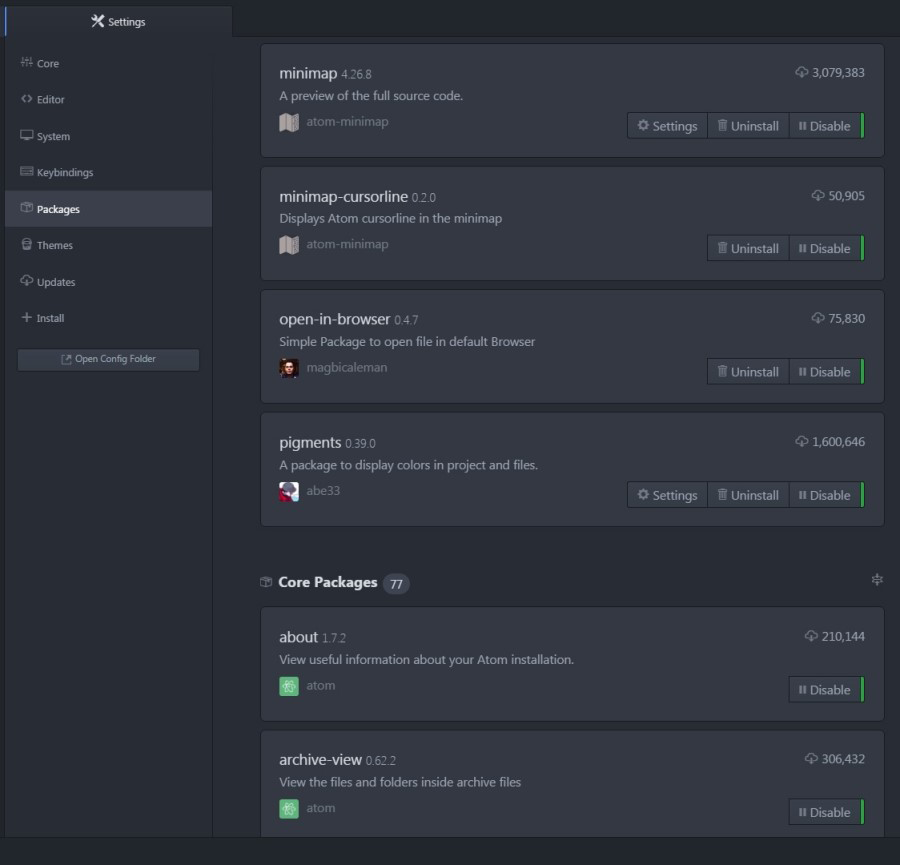Click the magbicaleman author name
900x865 pixels.
347,367
